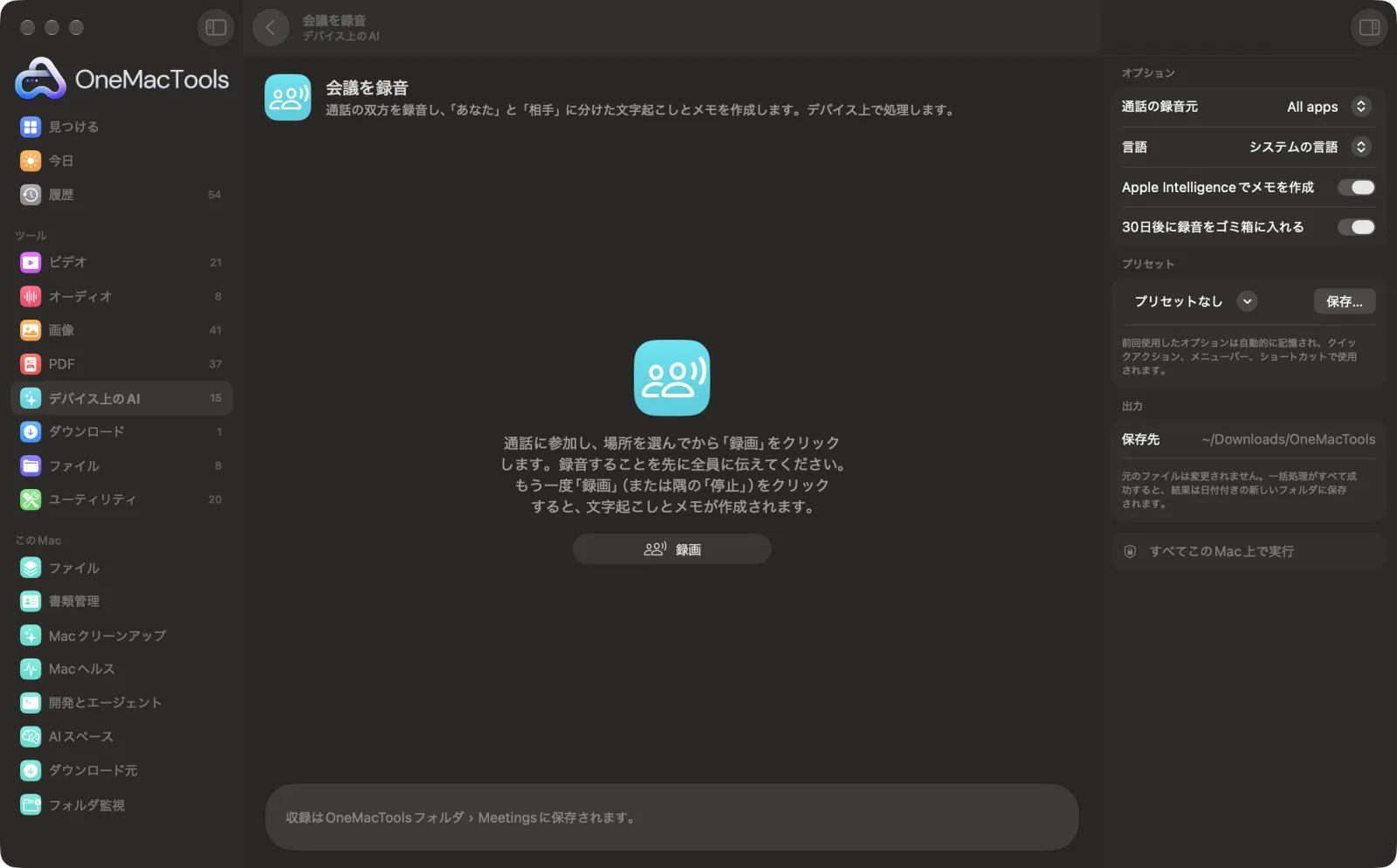The image size is (1397, 868).
Task: Select the ダウンロード tool icon
Action: pyautogui.click(x=31, y=431)
